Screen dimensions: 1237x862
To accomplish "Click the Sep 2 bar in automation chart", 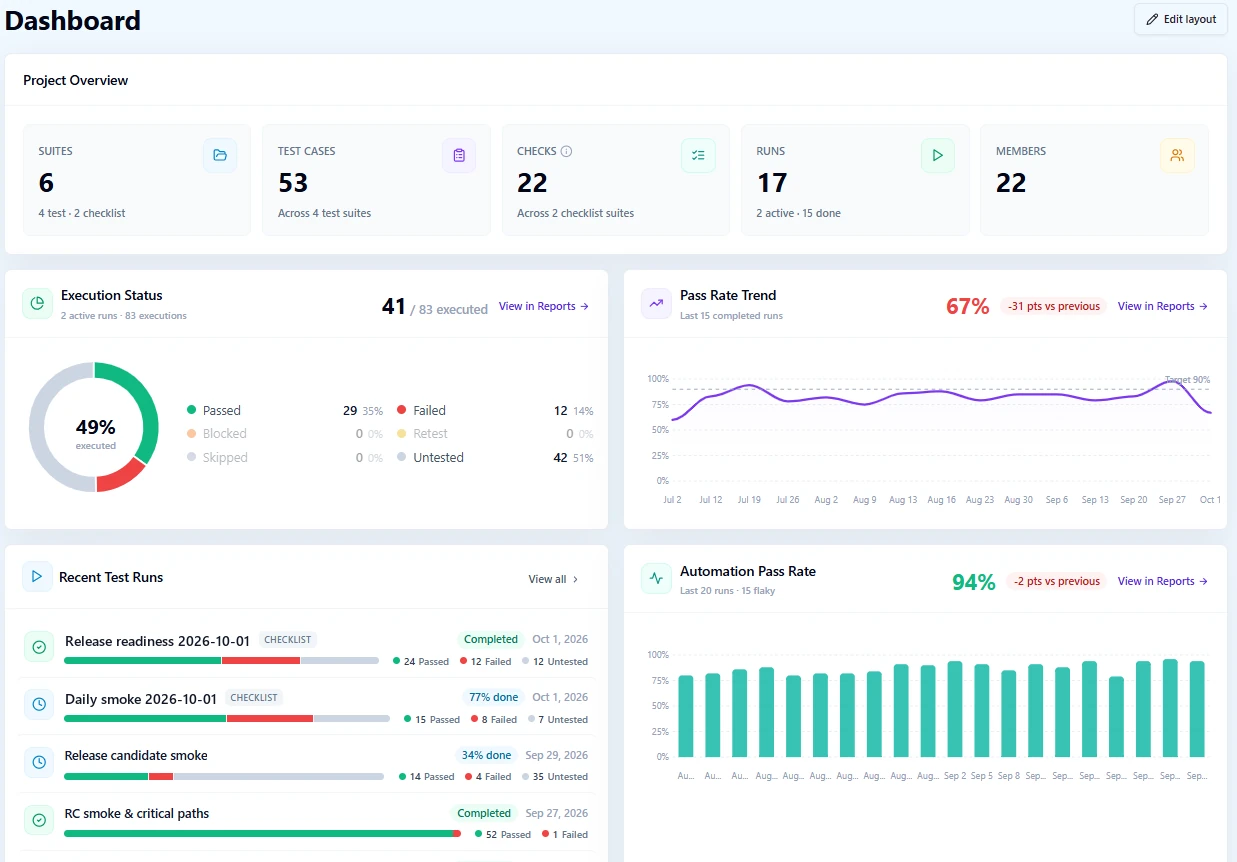I will tap(955, 709).
